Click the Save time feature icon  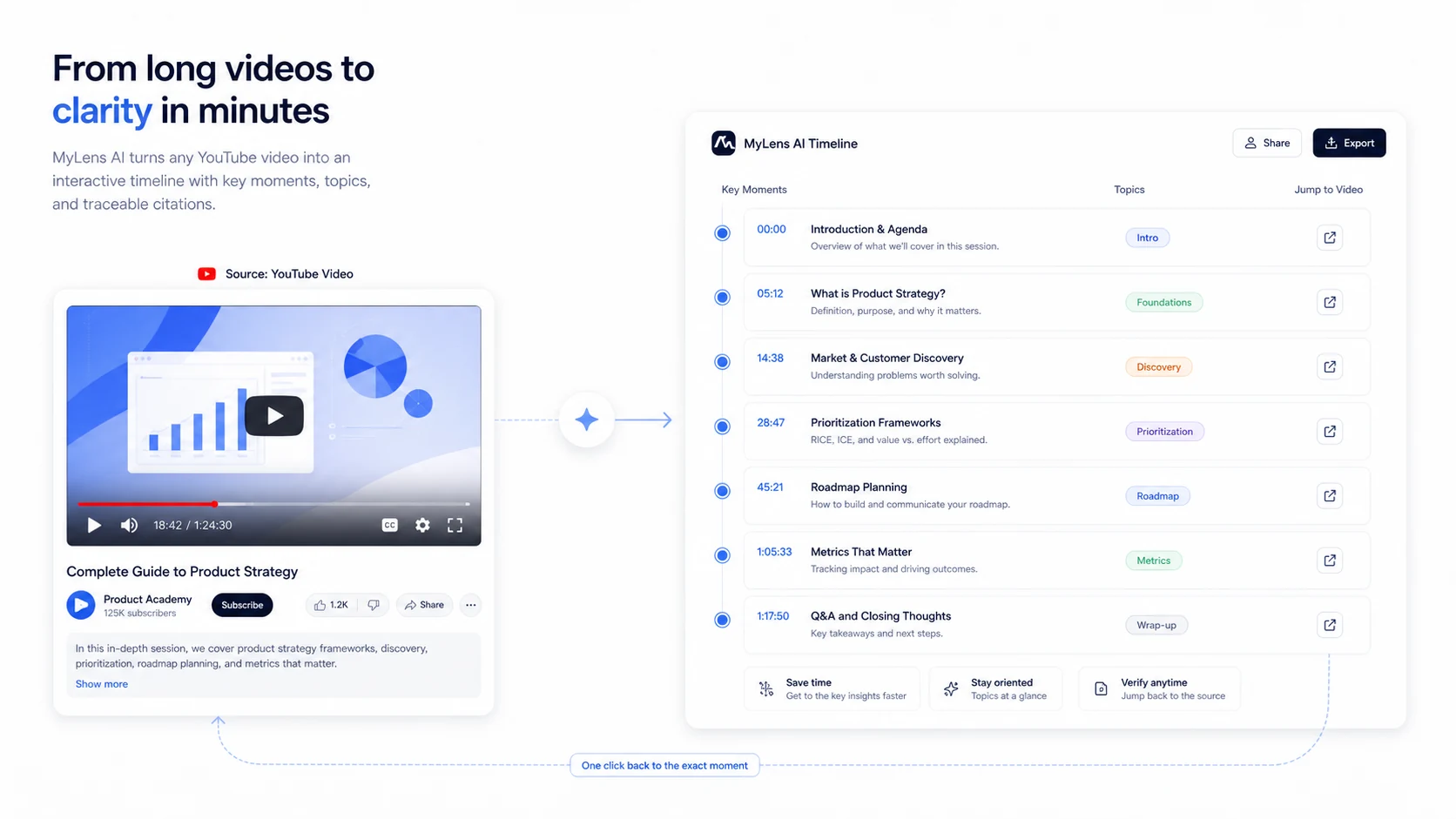coord(766,689)
